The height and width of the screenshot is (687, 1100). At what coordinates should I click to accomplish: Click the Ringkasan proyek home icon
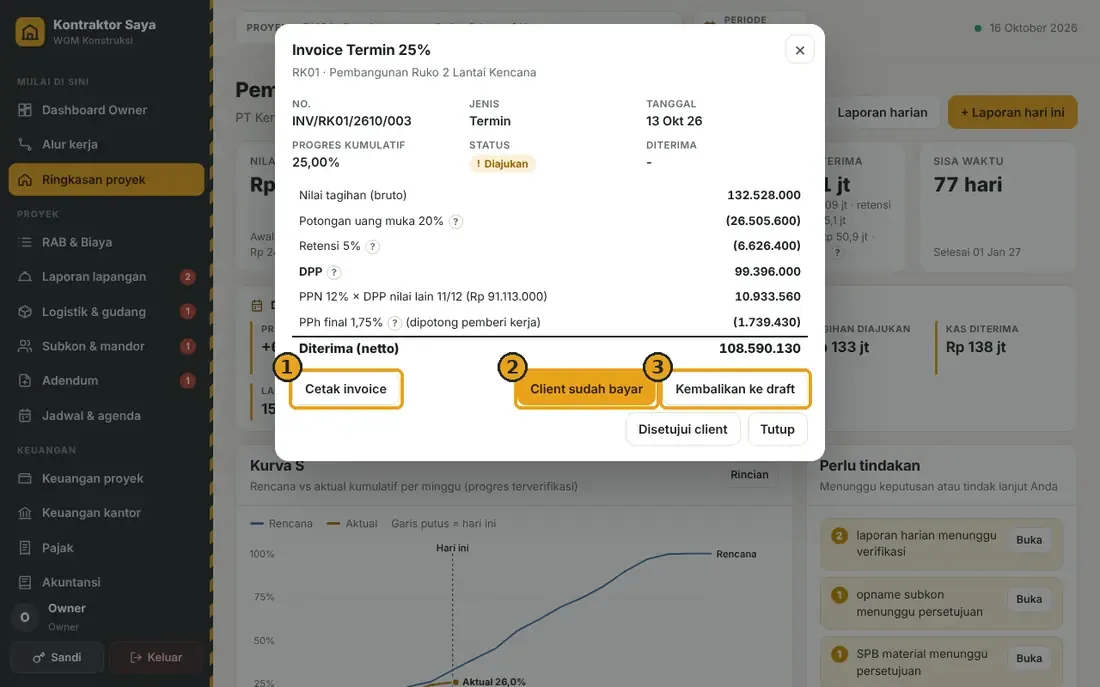click(x=25, y=180)
